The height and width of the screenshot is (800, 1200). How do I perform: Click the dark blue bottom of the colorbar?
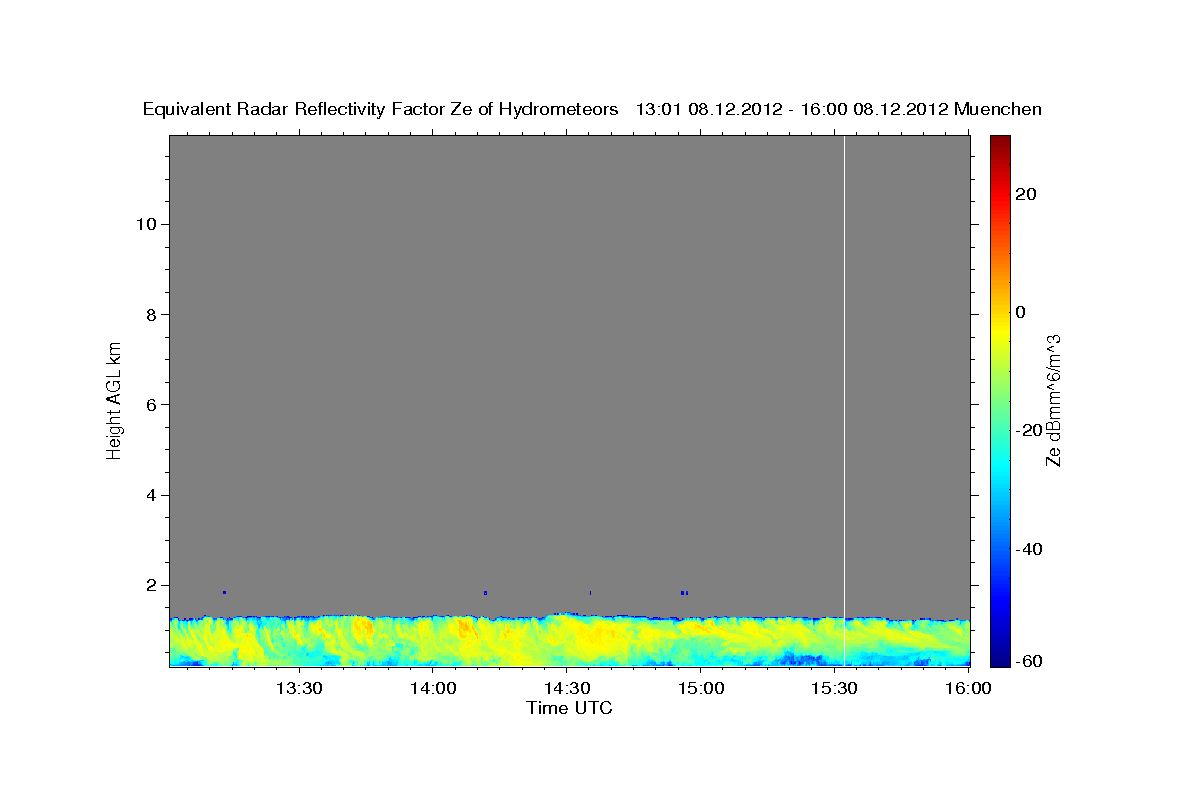tap(1000, 658)
